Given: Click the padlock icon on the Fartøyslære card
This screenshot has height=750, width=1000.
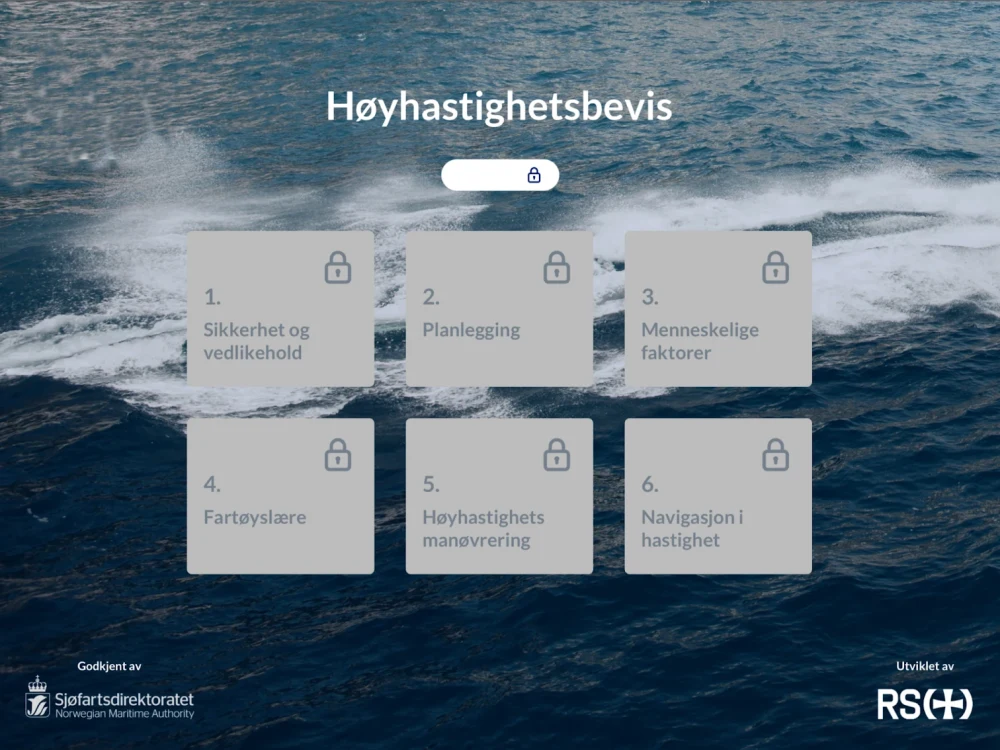Looking at the screenshot, I should tap(338, 454).
